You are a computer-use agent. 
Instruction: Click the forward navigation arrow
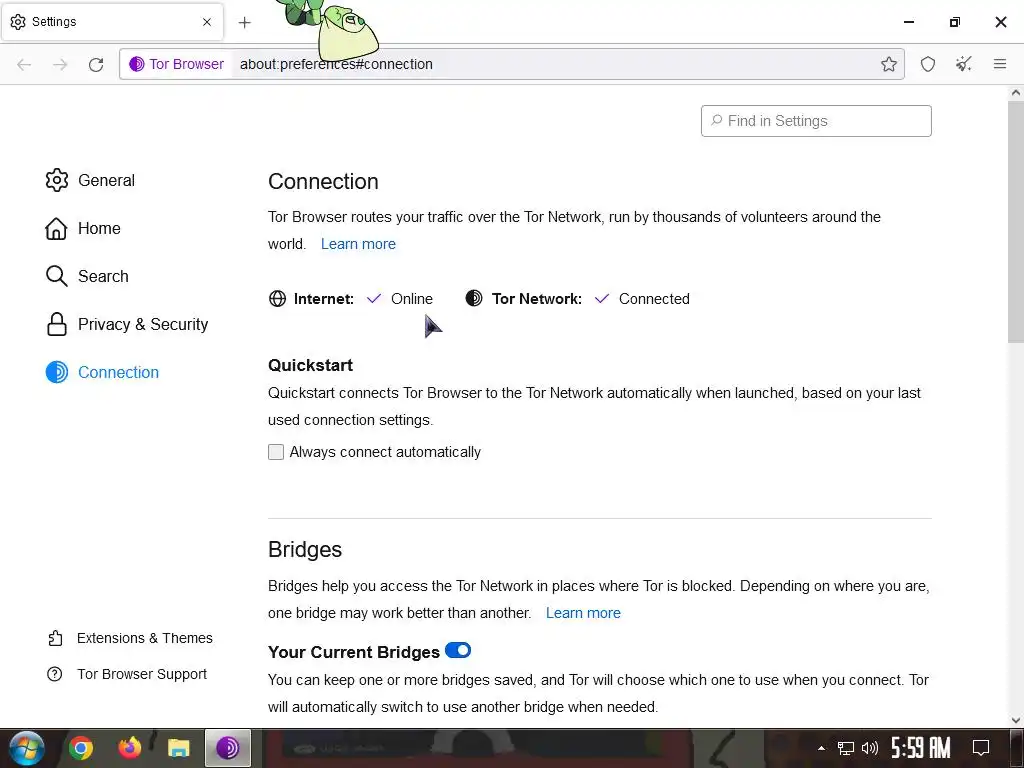60,64
